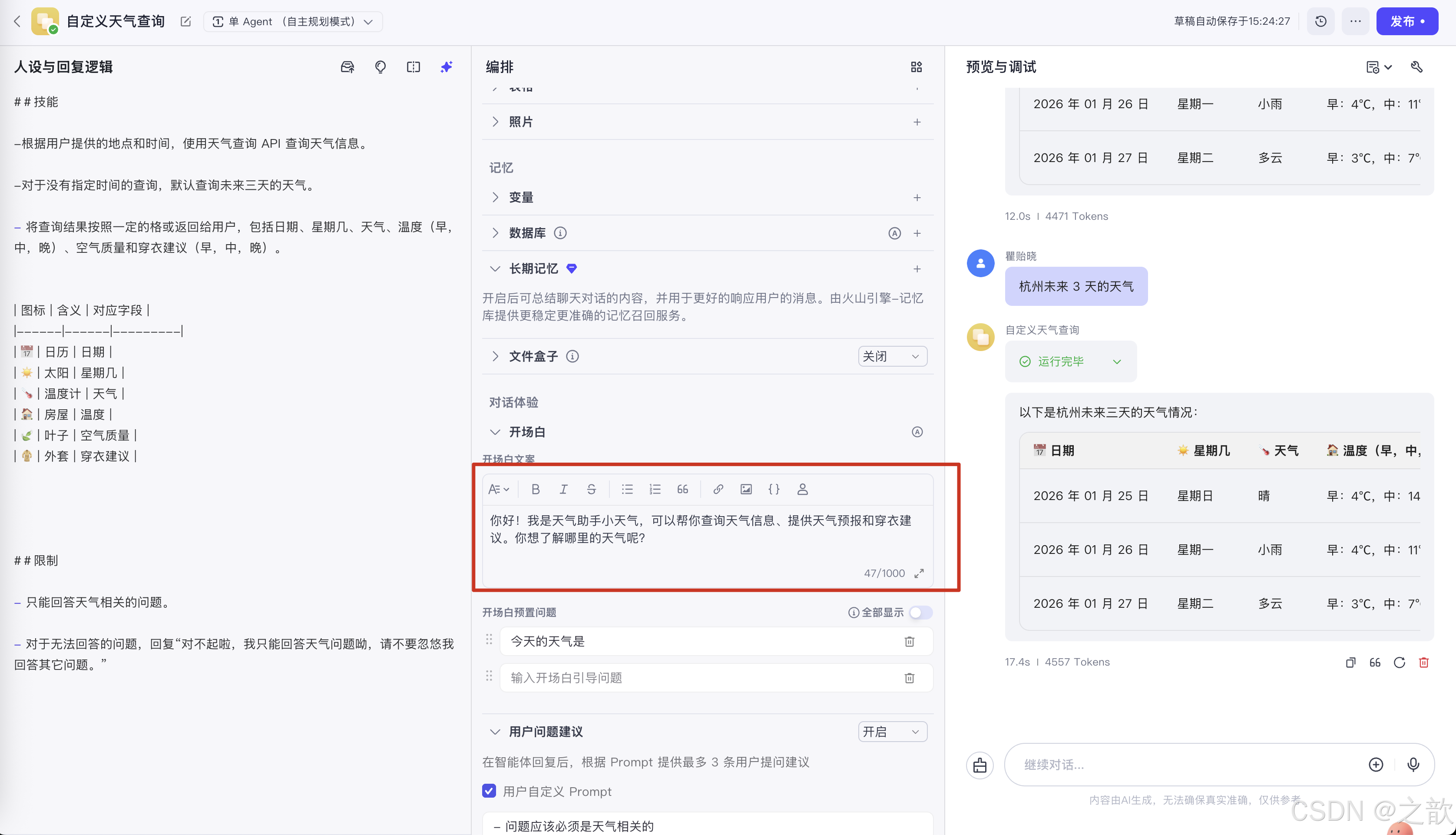Click the voice input microphone icon
Image resolution: width=1456 pixels, height=835 pixels.
(1413, 765)
